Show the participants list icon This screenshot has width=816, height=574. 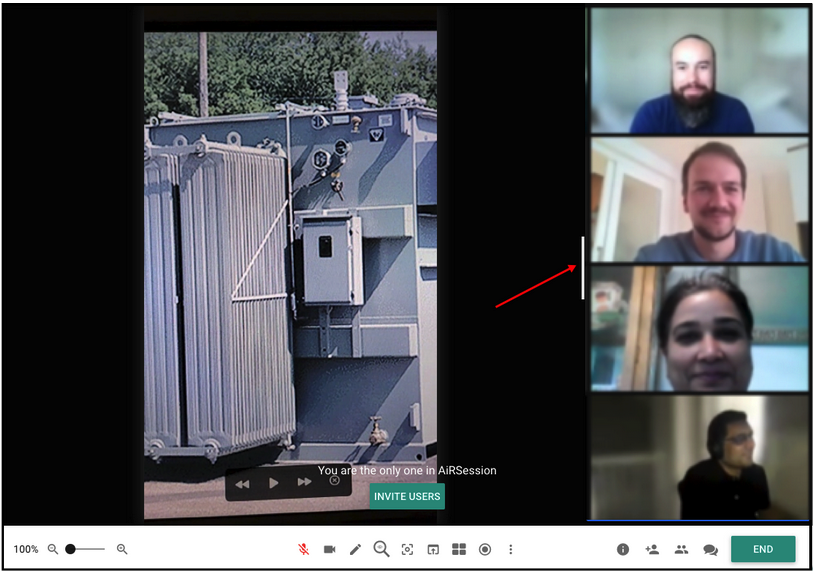point(681,549)
